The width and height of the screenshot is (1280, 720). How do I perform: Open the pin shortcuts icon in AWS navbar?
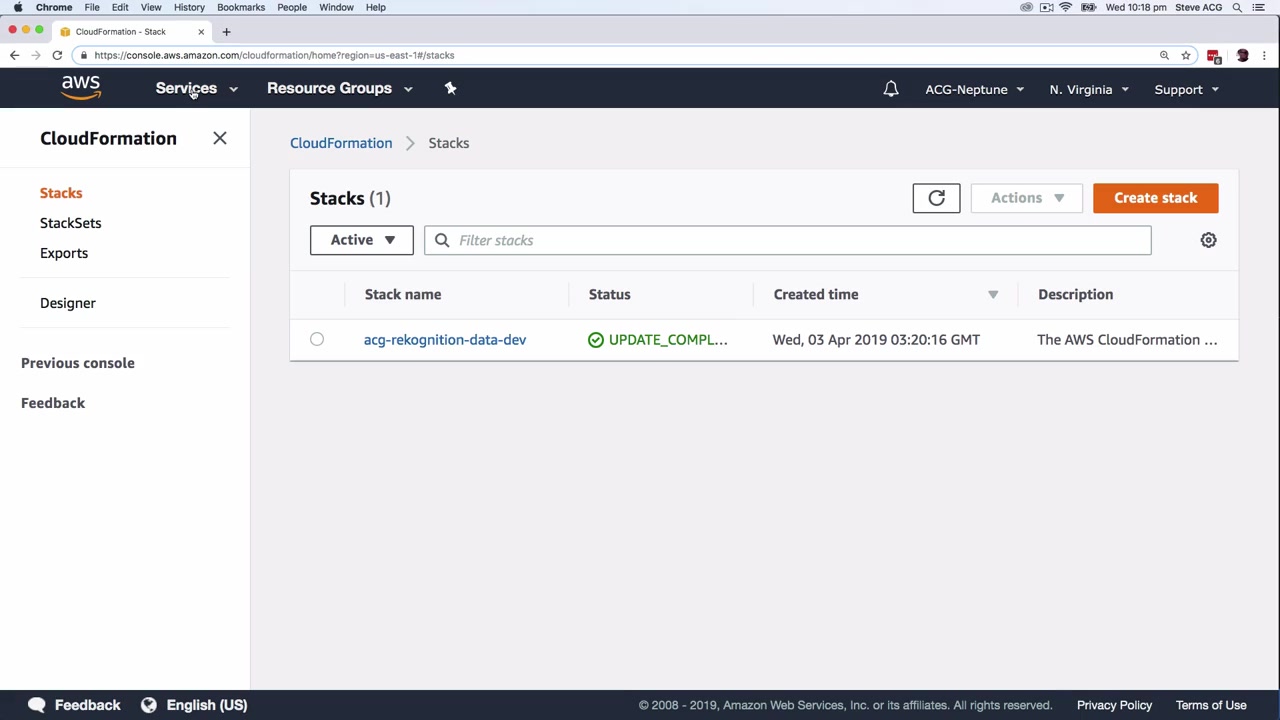[x=450, y=88]
